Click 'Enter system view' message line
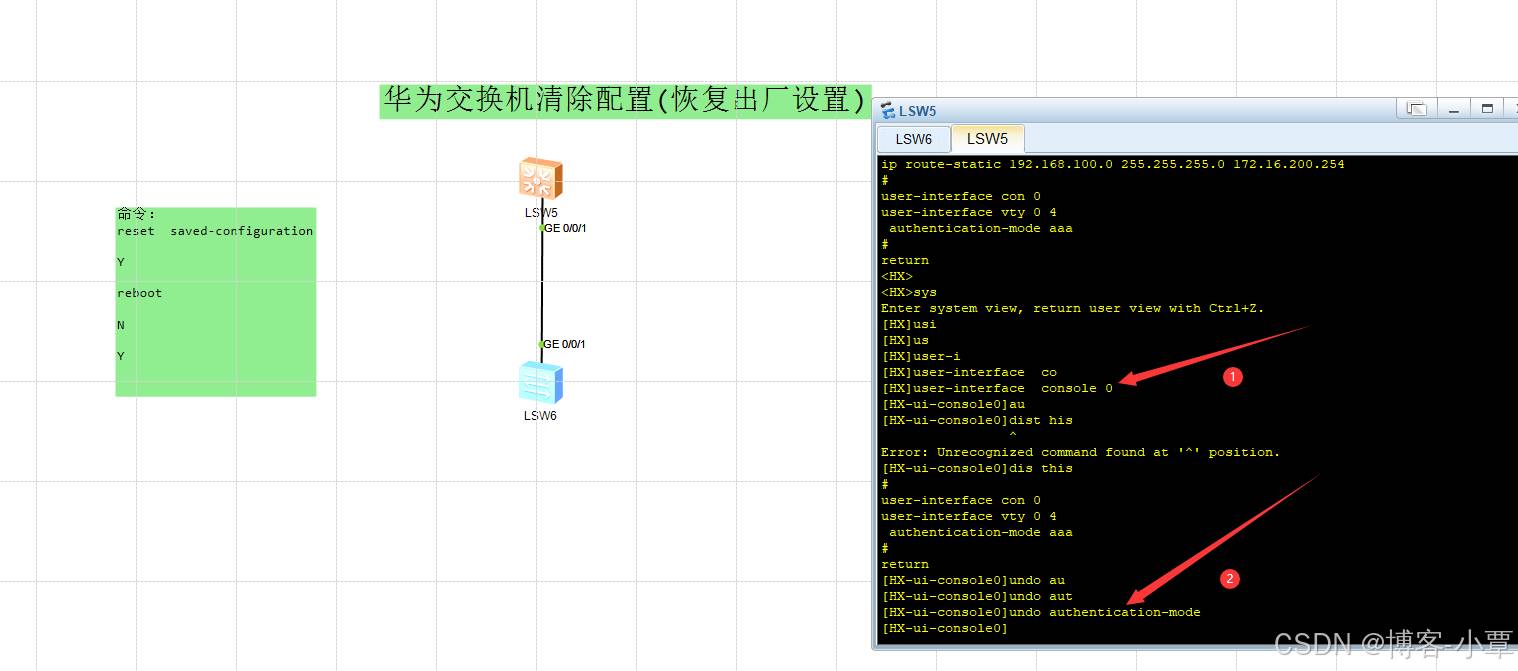The height and width of the screenshot is (671, 1518). pos(1073,308)
